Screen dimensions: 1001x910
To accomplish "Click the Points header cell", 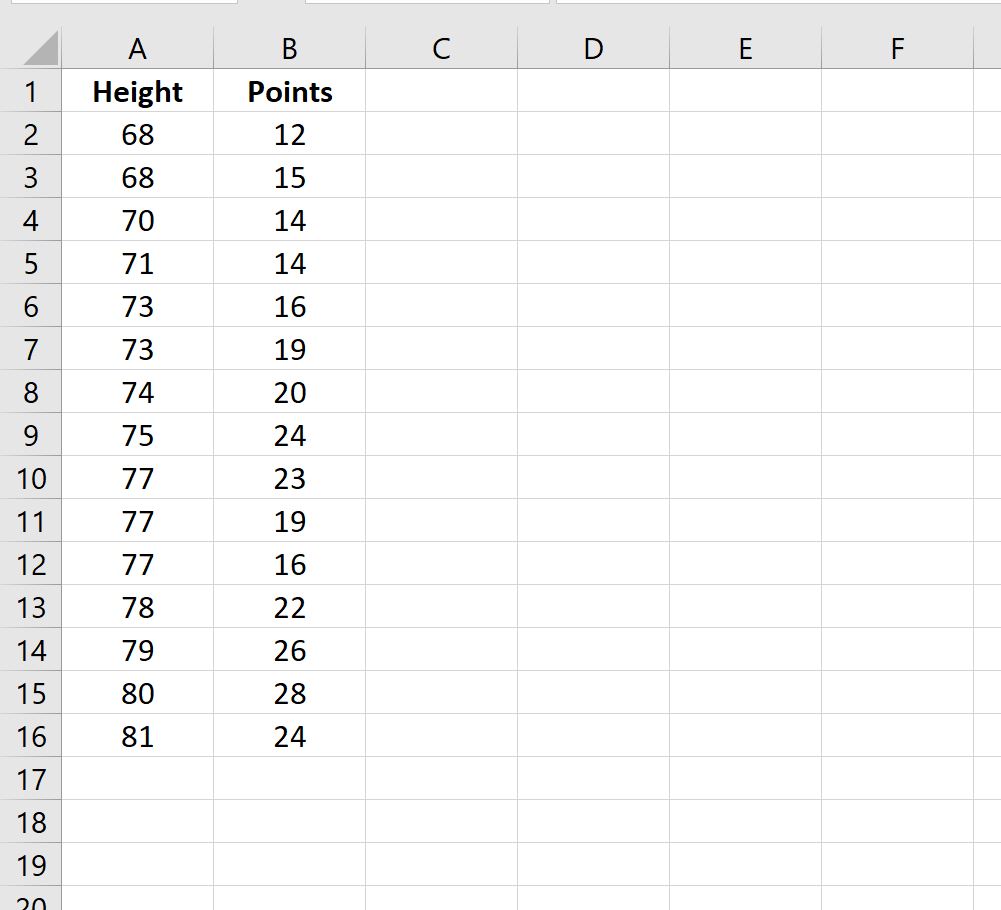I will click(288, 91).
